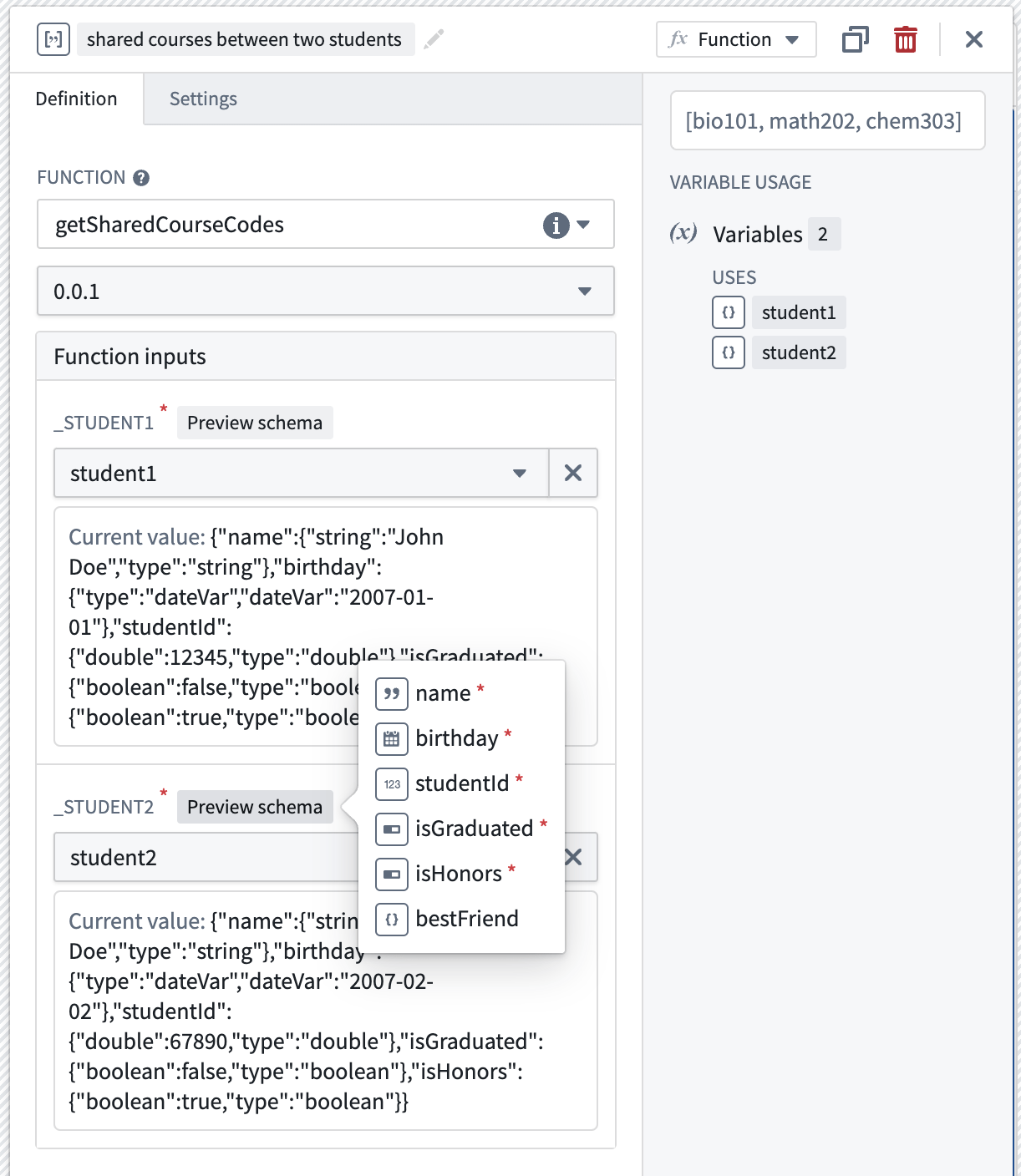The height and width of the screenshot is (1176, 1021).
Task: Click the student2 tag under USES
Action: click(x=799, y=352)
